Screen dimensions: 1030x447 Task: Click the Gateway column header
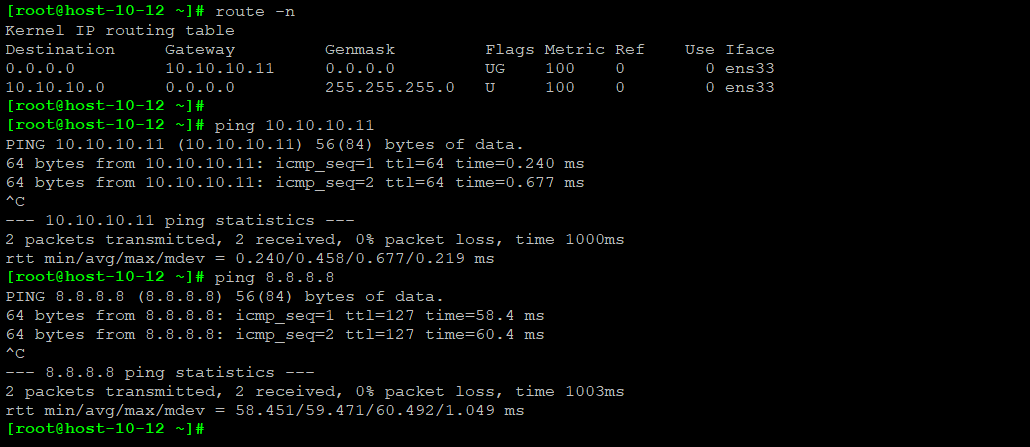coord(200,49)
